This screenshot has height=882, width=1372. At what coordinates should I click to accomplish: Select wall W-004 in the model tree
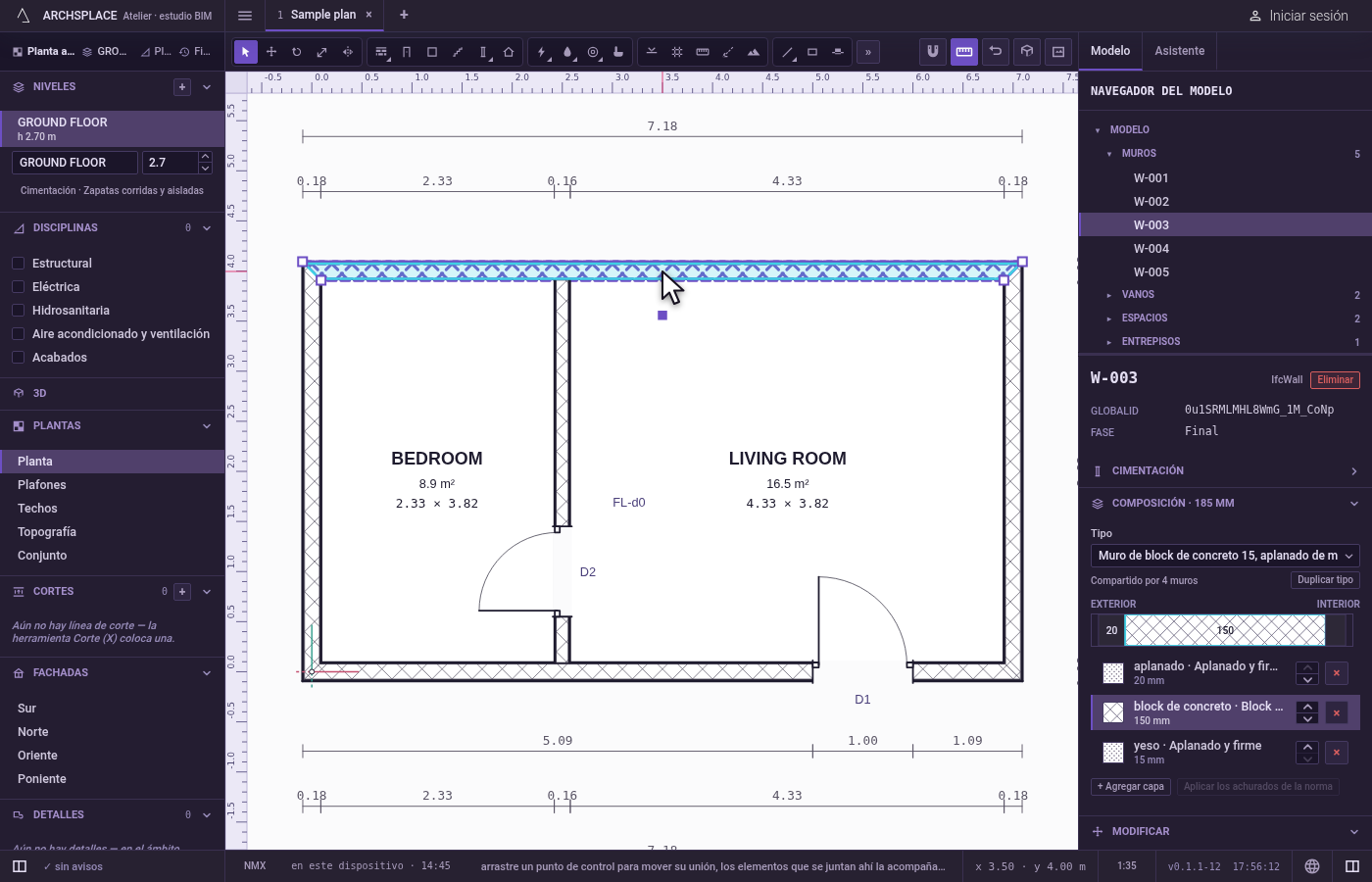[1225, 249]
